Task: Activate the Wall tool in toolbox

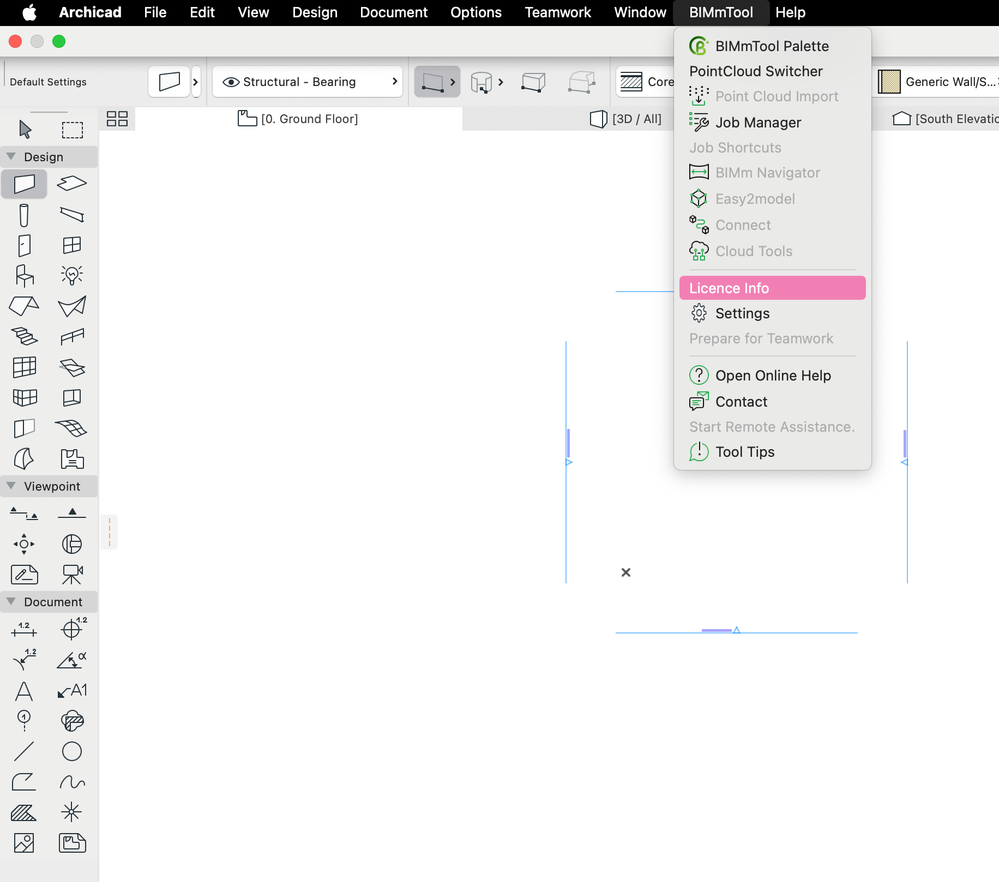Action: pos(24,184)
